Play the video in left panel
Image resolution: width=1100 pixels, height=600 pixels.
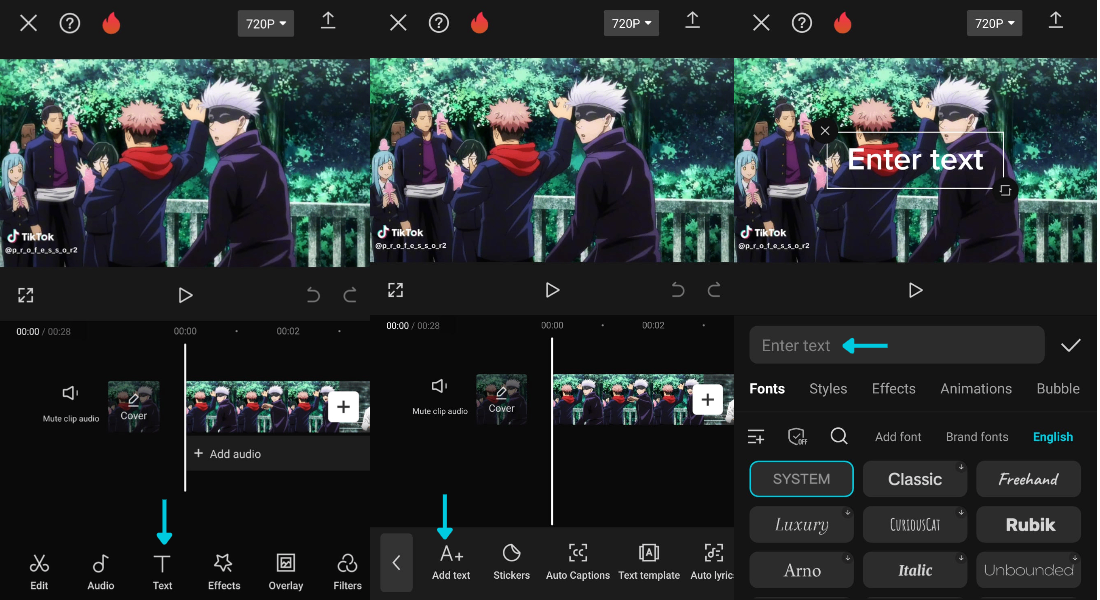[185, 295]
